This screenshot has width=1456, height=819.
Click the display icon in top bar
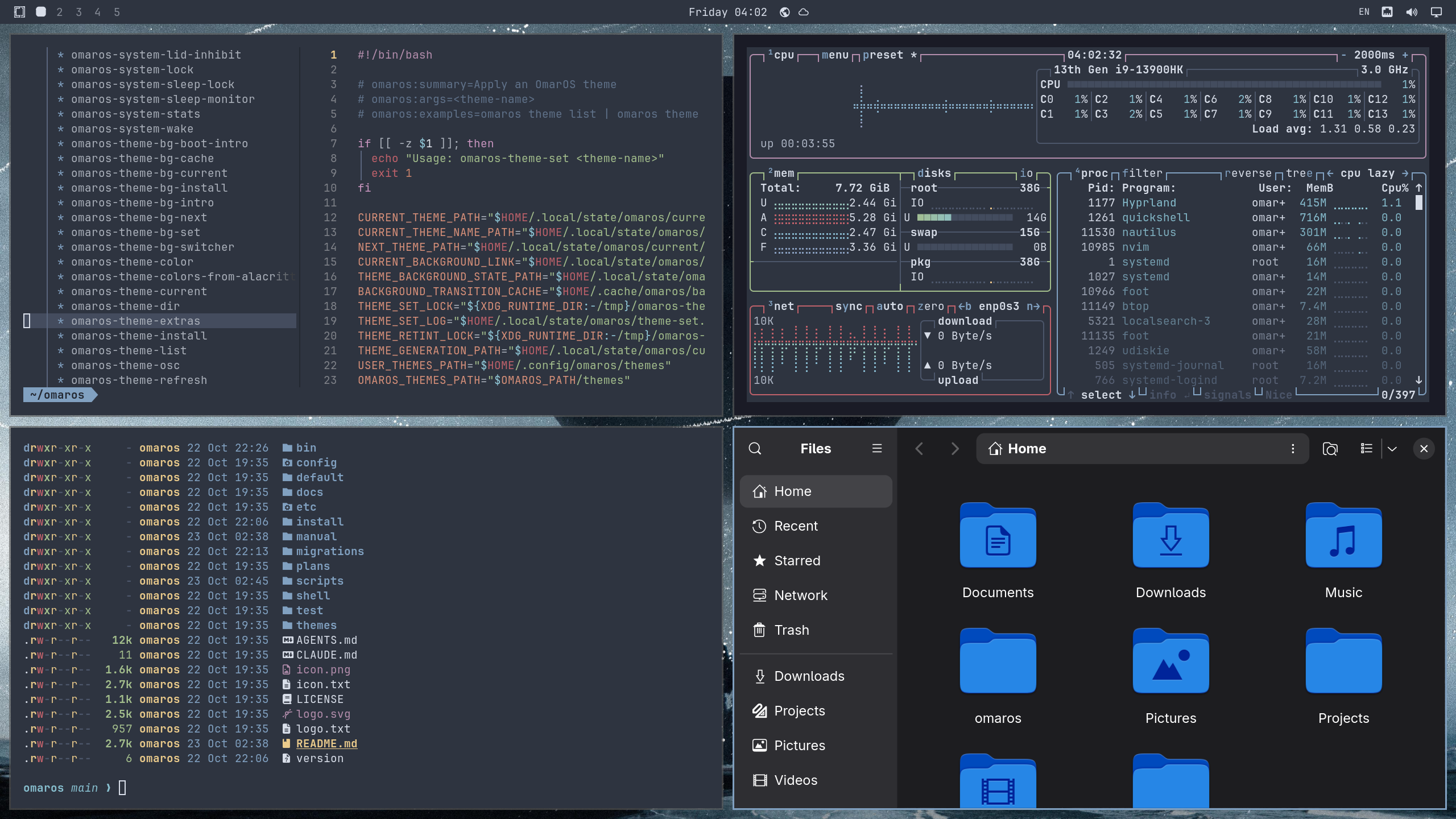tap(1436, 12)
